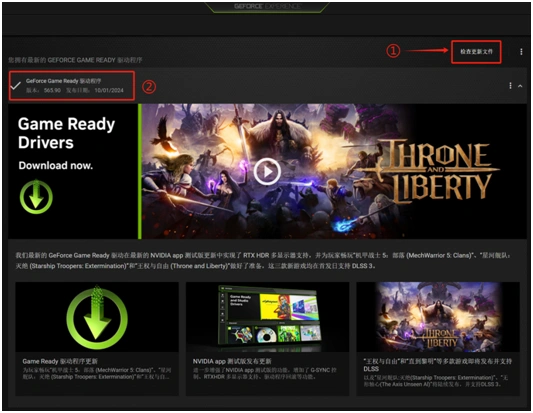Image resolution: width=533 pixels, height=413 pixels.
Task: Click the release date 10/01/2024
Action: point(95,90)
